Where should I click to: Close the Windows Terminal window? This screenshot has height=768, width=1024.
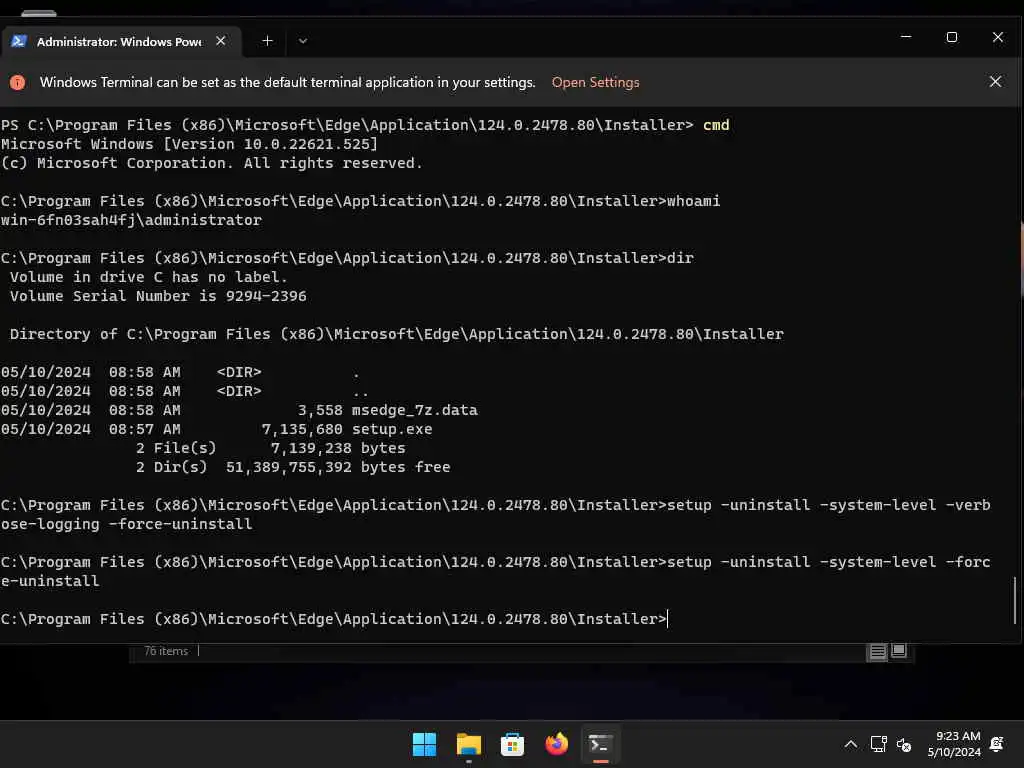coord(997,37)
